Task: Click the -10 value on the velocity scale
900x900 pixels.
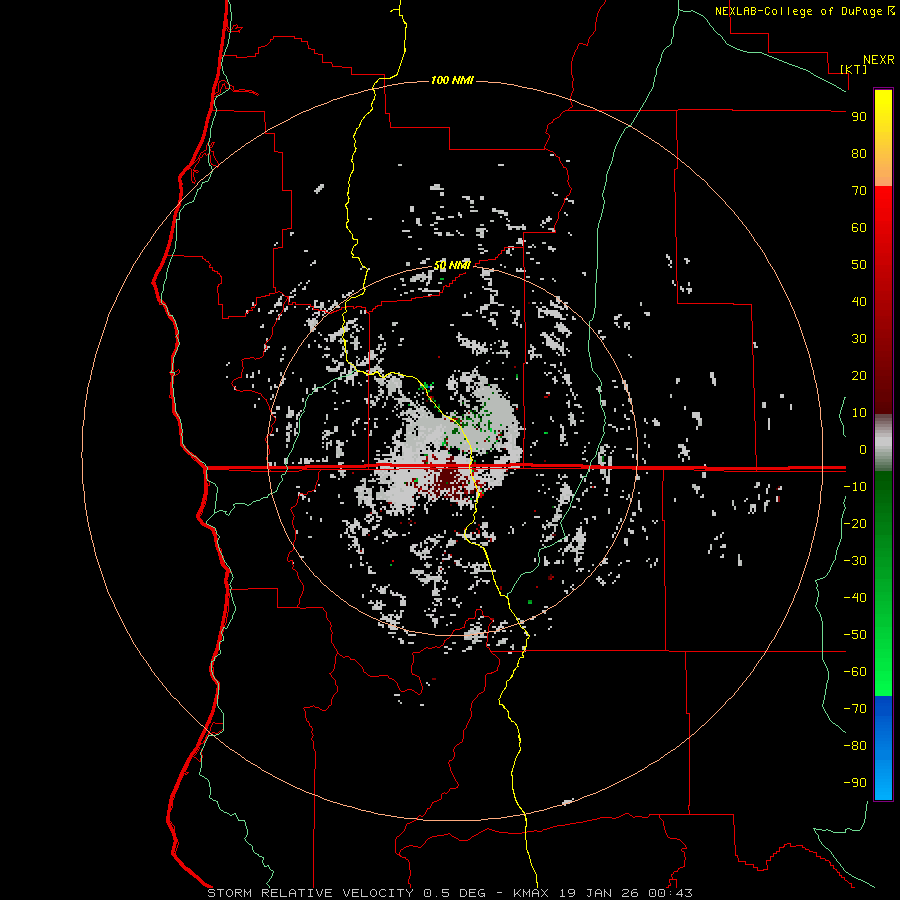Action: click(855, 487)
